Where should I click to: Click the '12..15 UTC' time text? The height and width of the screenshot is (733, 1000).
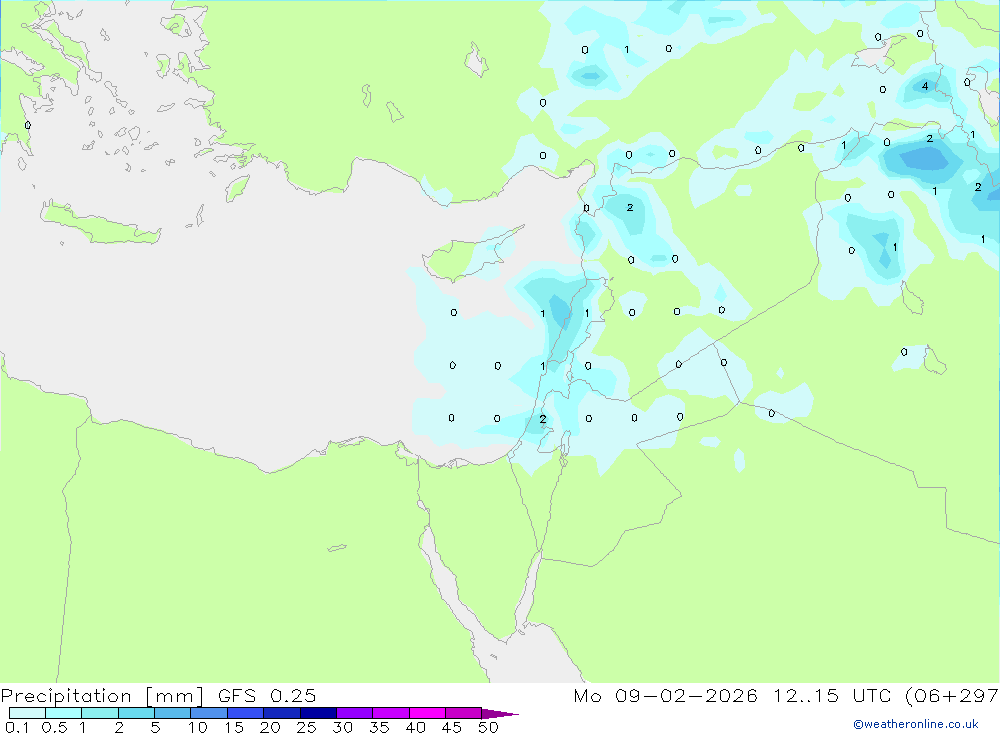pos(833,696)
